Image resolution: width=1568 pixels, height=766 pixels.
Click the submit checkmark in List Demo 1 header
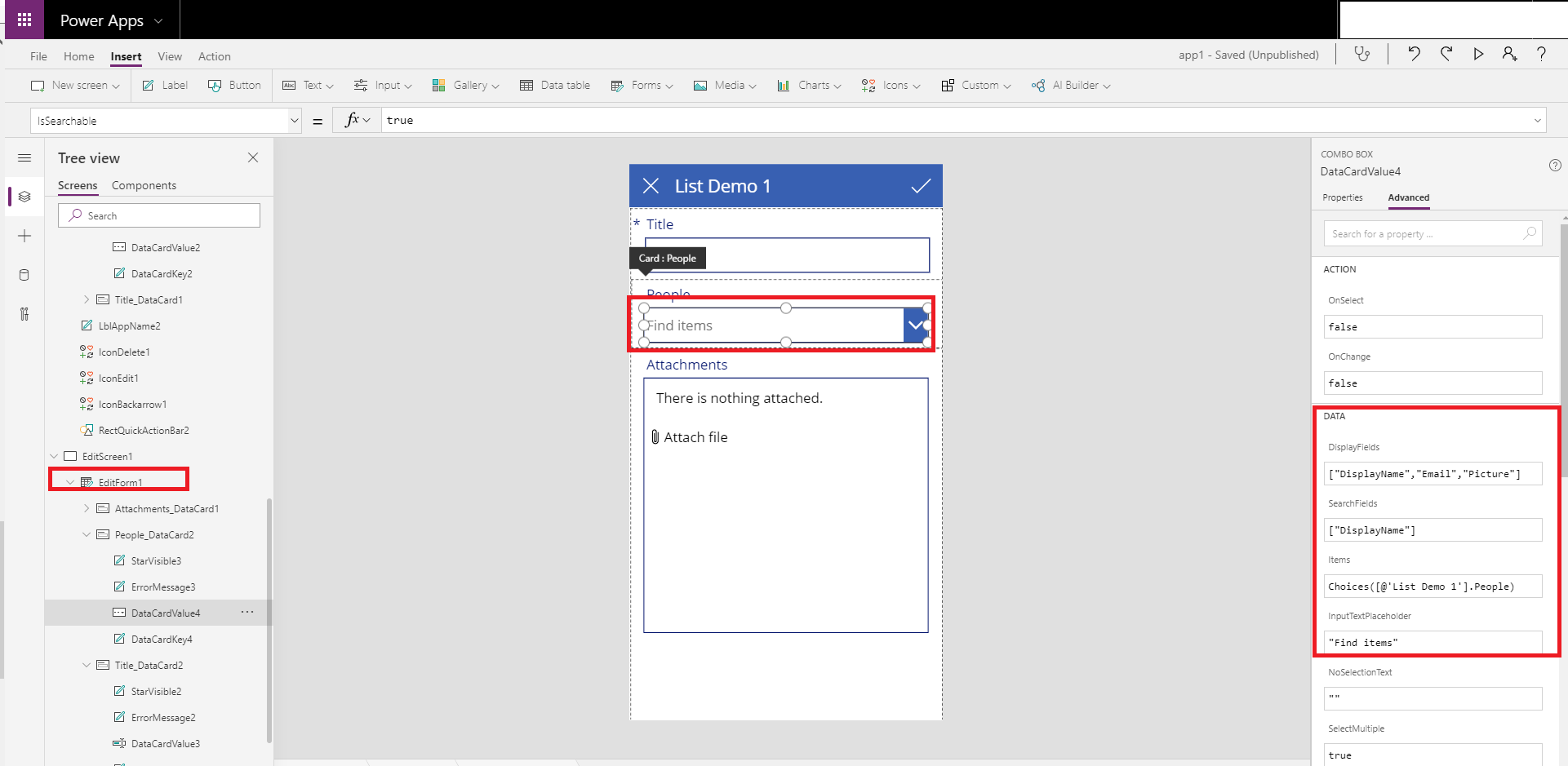coord(921,186)
